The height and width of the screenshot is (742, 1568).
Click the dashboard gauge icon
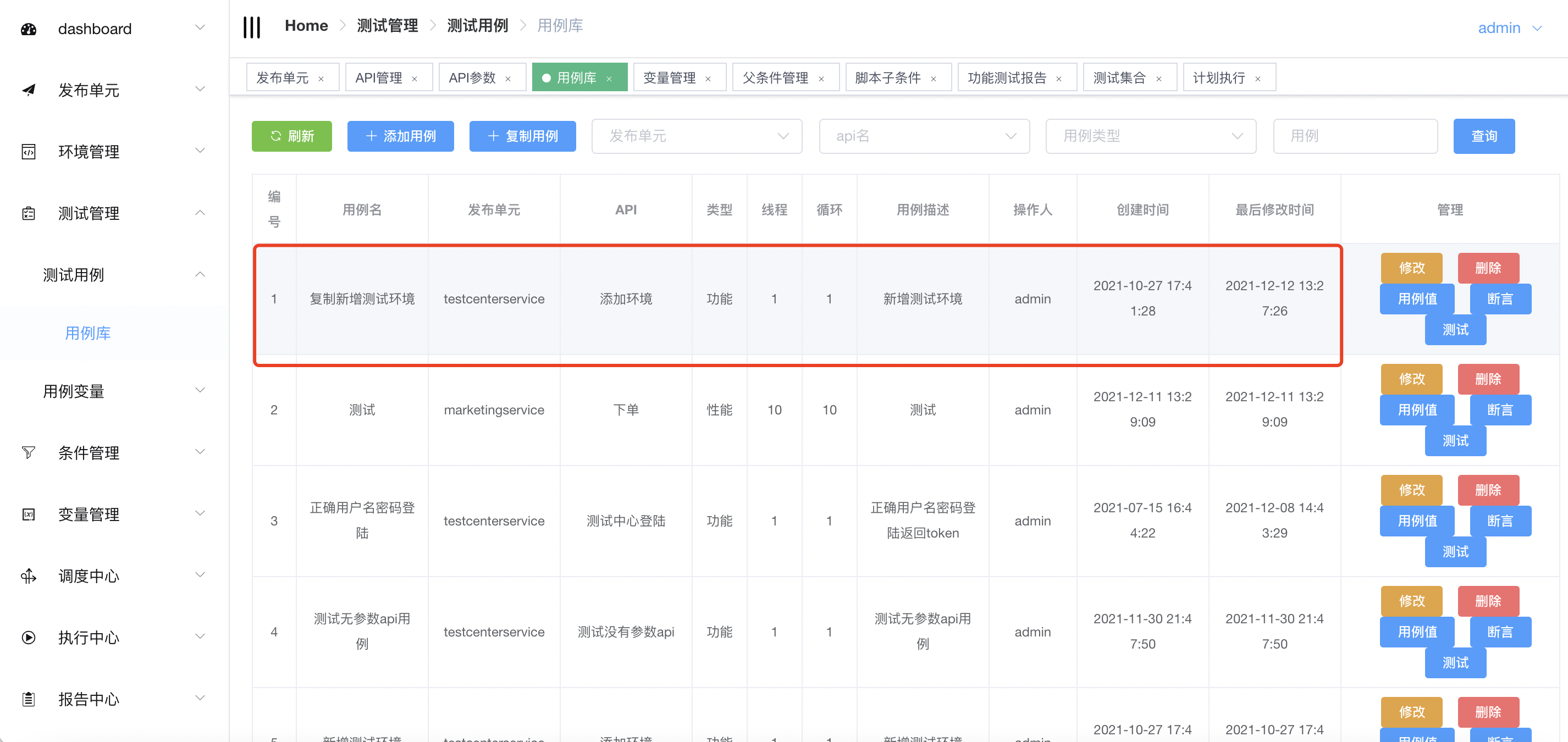pos(29,29)
